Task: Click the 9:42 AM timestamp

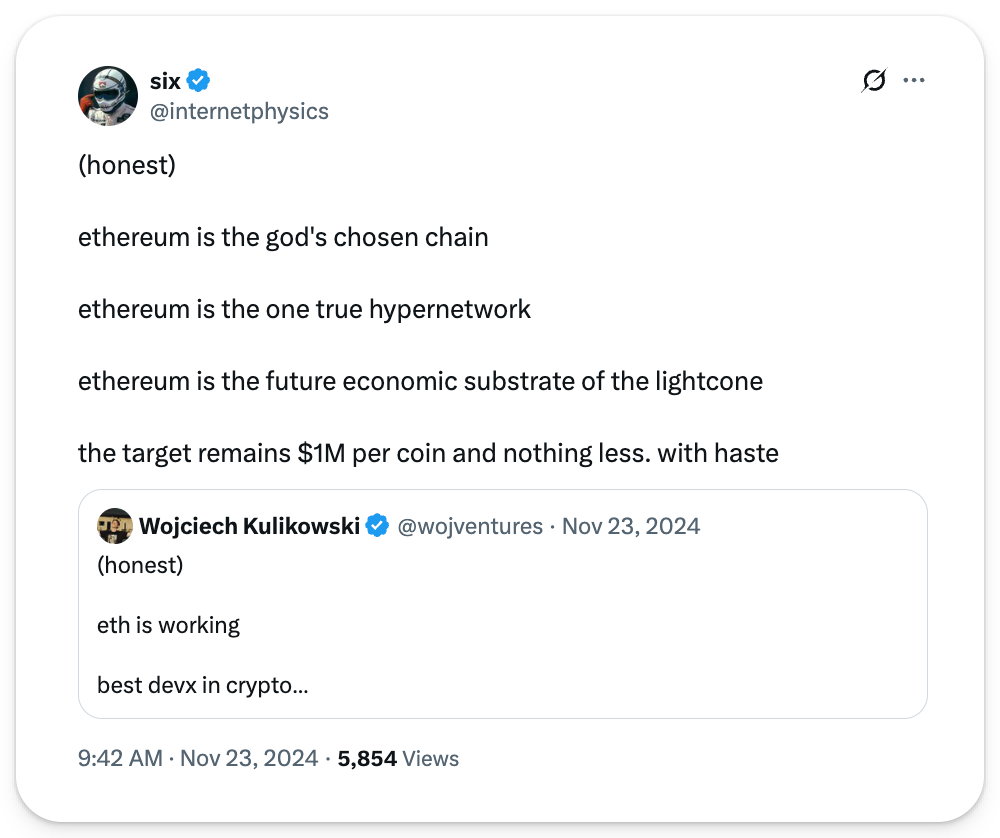Action: tap(119, 758)
